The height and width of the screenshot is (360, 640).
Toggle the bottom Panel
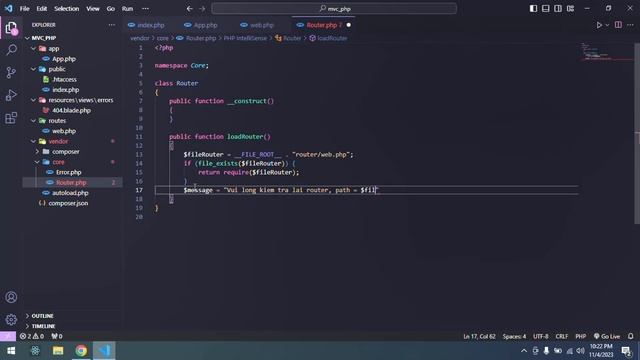click(546, 9)
